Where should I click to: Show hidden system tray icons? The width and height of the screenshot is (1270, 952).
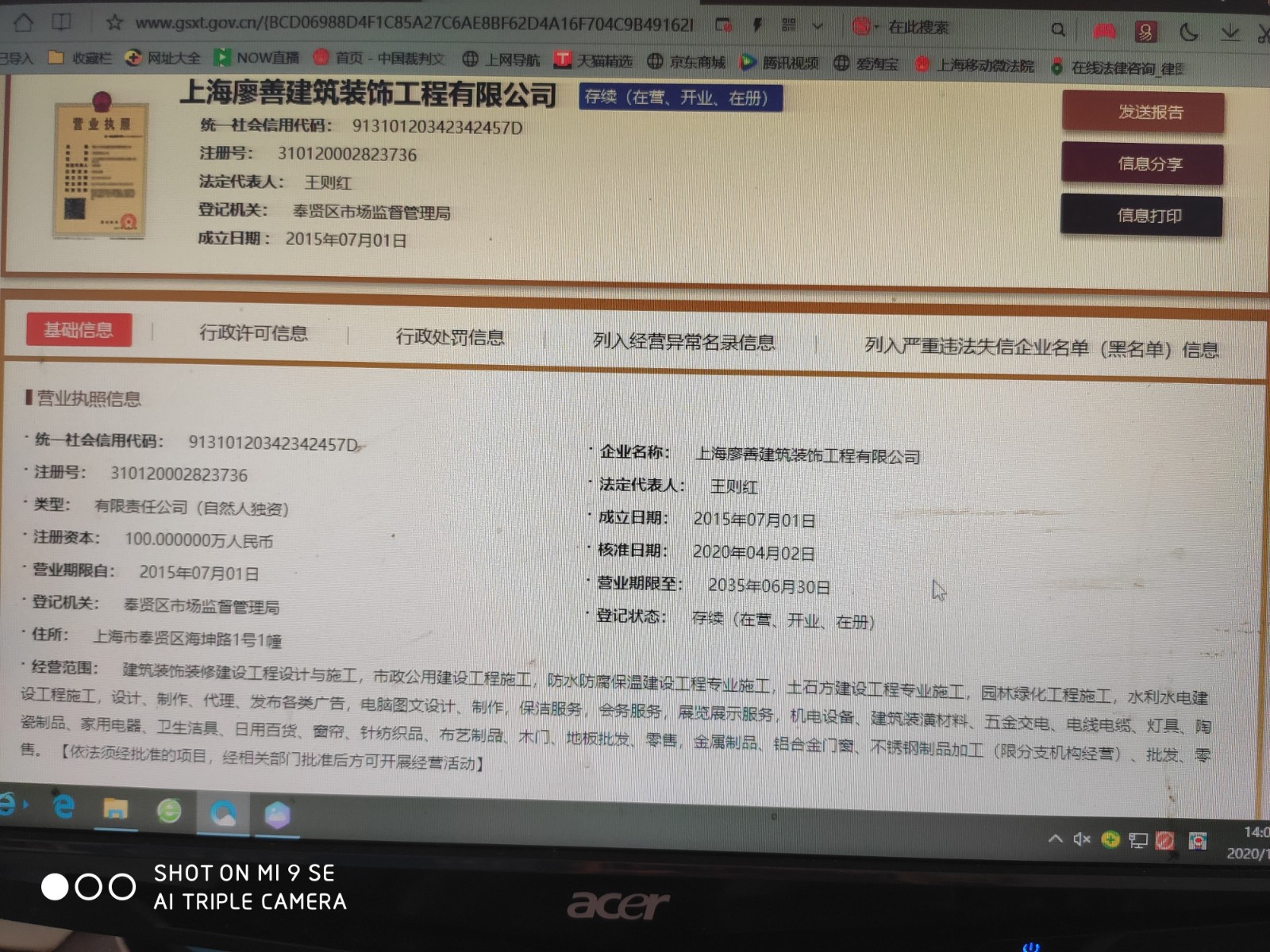[1055, 838]
